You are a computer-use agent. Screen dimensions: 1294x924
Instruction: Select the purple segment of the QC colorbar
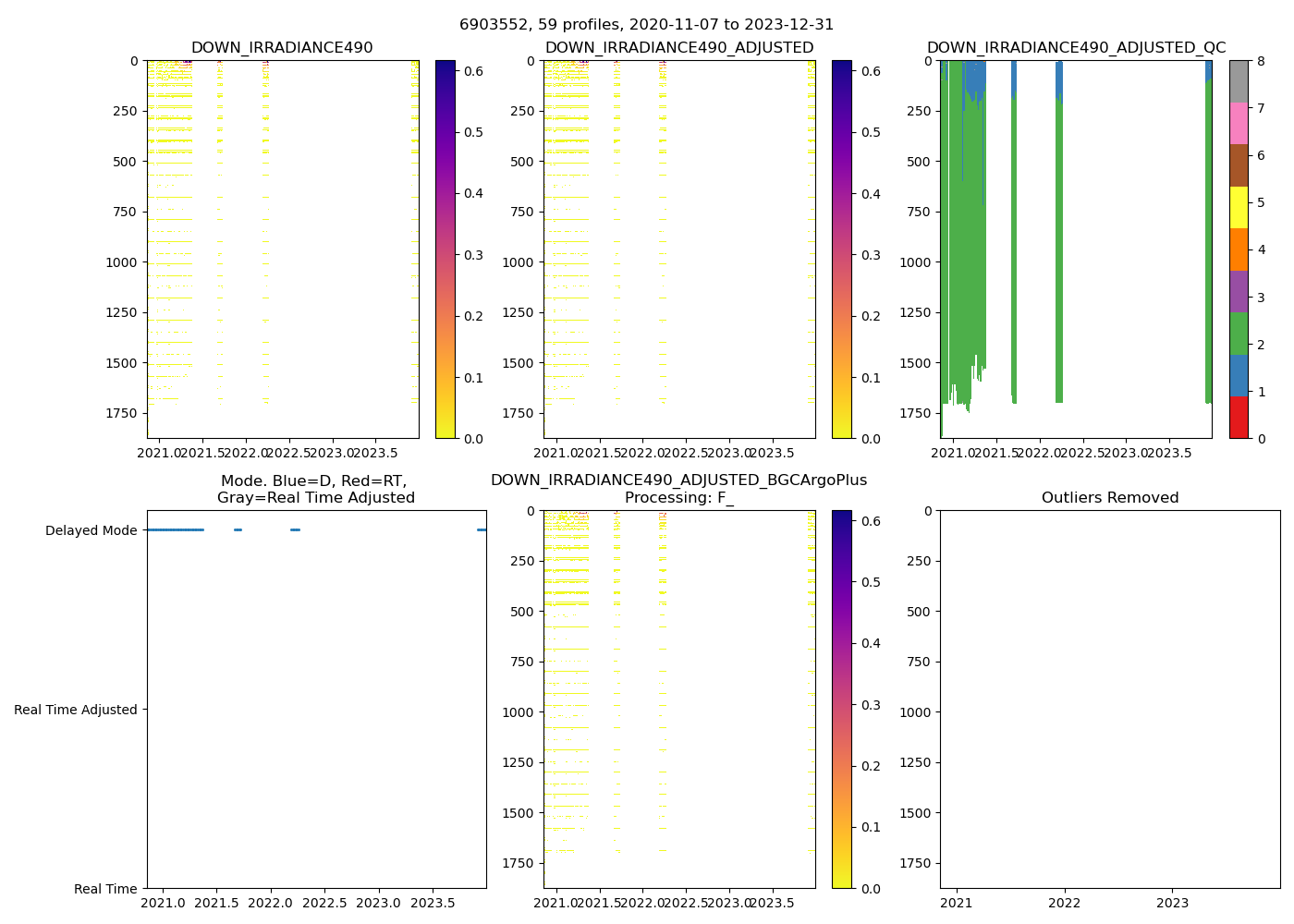coord(1239,291)
